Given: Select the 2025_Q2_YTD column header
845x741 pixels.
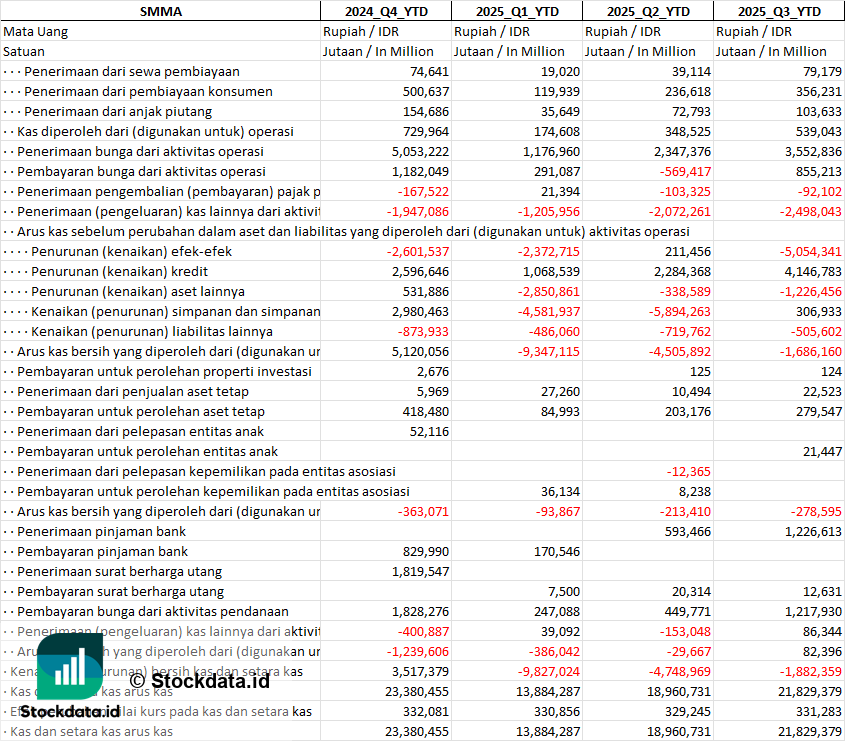Looking at the screenshot, I should coord(648,11).
